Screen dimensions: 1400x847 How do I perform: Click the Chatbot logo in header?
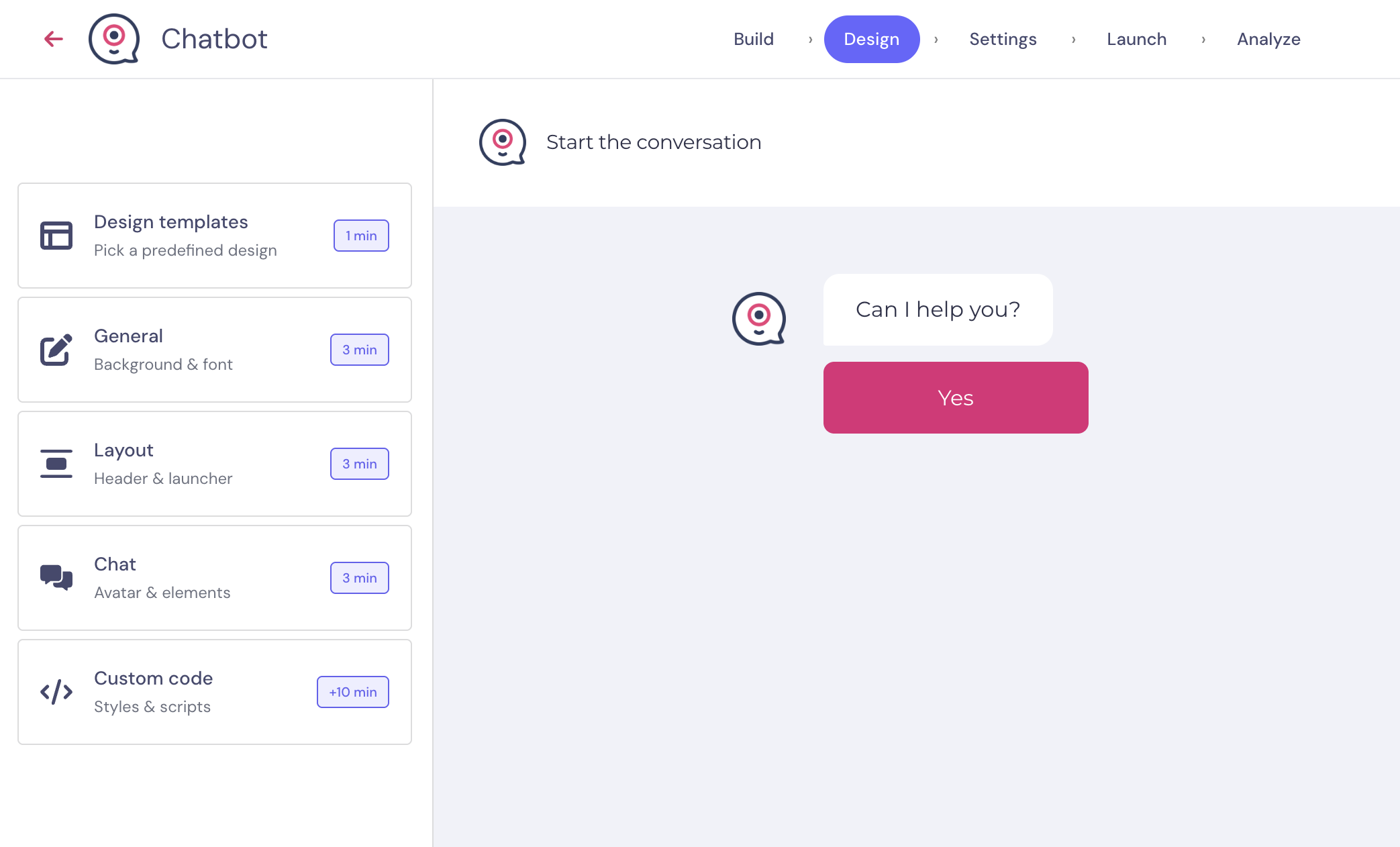(x=114, y=39)
